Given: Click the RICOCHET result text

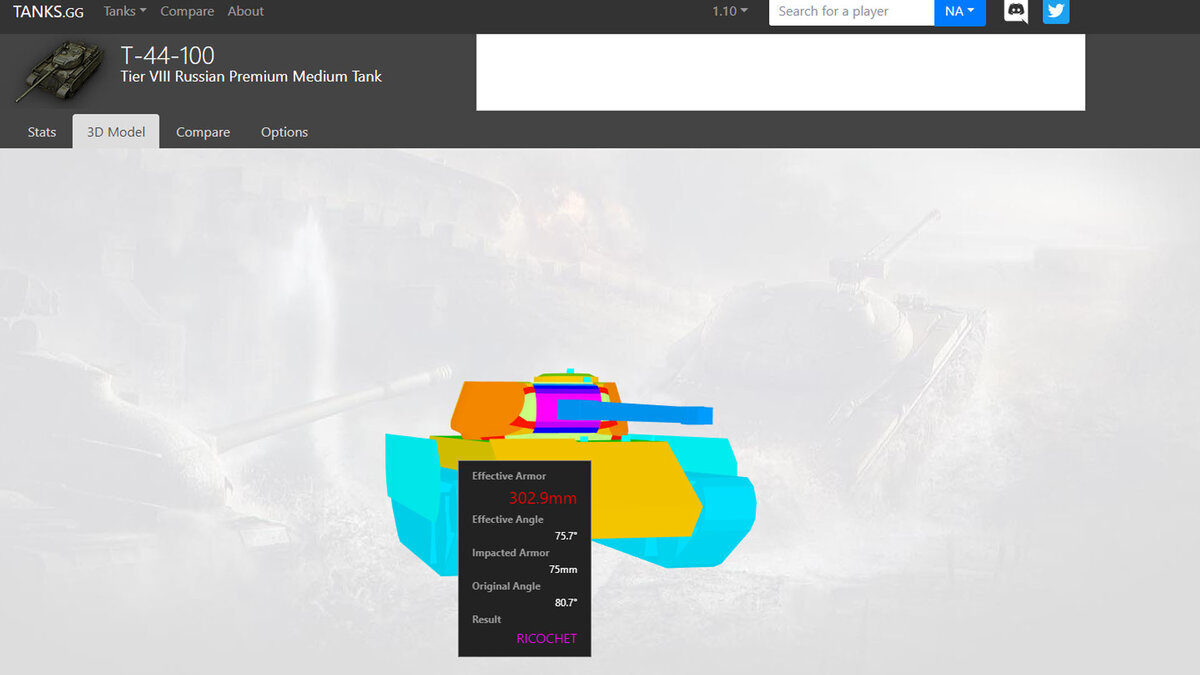Looking at the screenshot, I should click(x=547, y=638).
